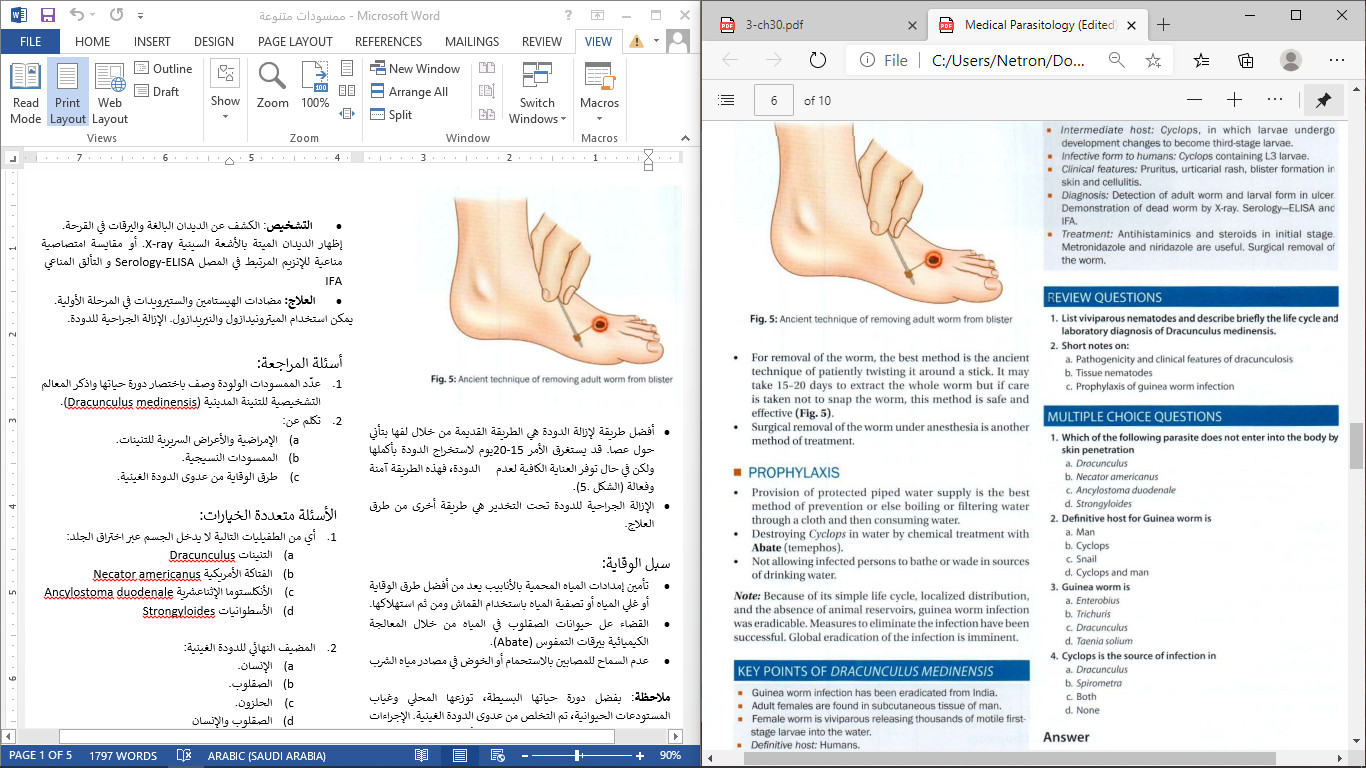Choose Page Width zoom icon in the ribbon
Image resolution: width=1366 pixels, height=768 pixels.
(x=347, y=114)
